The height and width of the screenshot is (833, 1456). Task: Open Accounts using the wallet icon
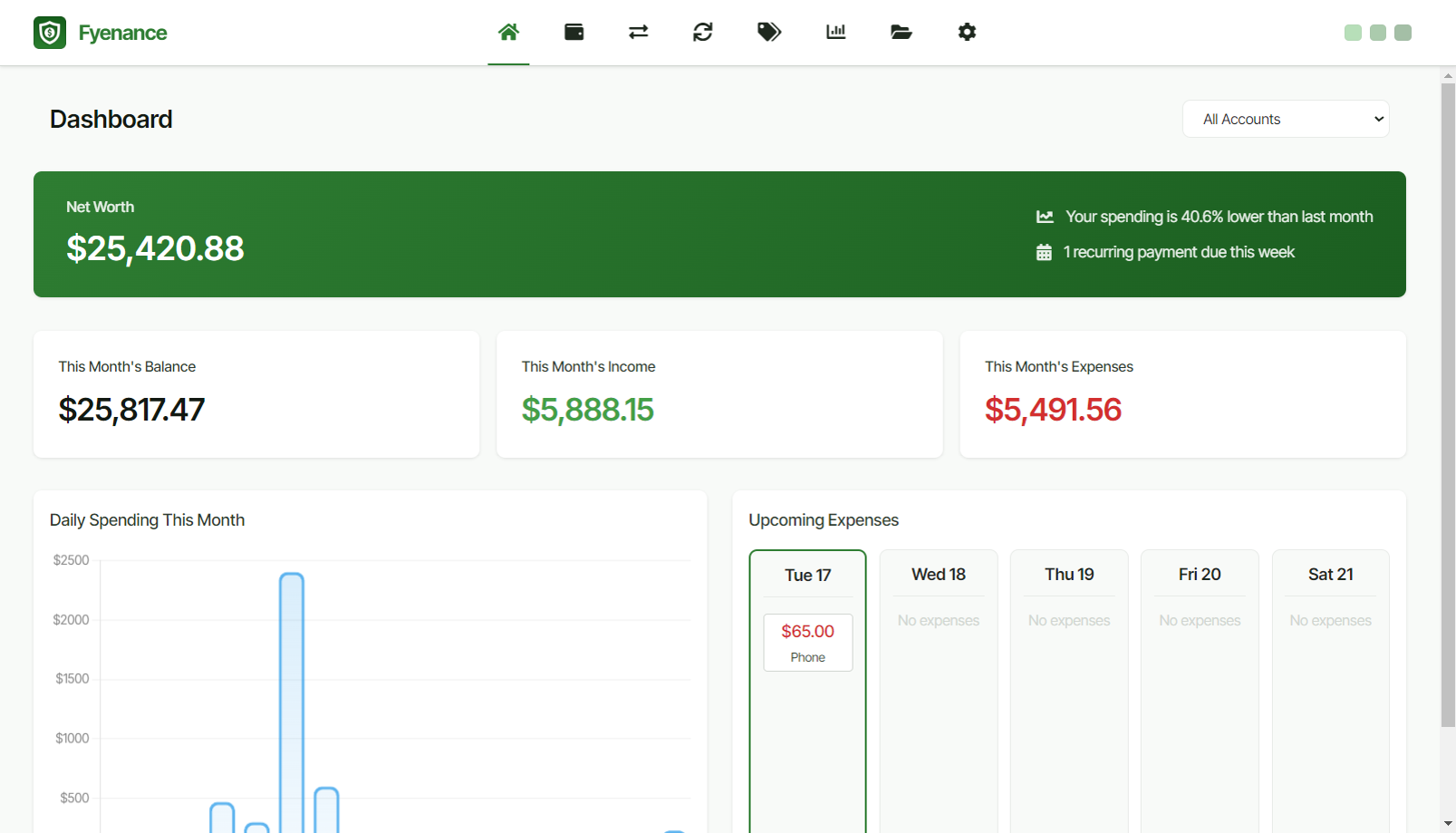pos(574,32)
